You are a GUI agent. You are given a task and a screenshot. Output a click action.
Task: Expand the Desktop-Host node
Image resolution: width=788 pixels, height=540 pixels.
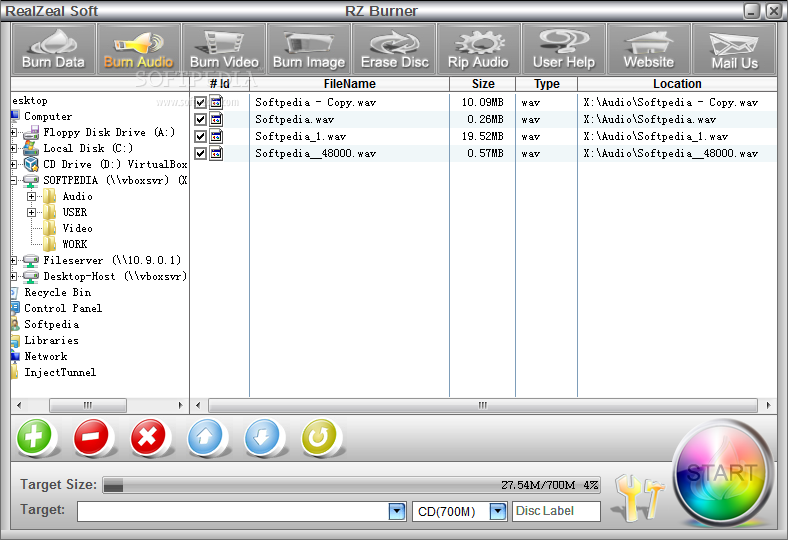(14, 276)
